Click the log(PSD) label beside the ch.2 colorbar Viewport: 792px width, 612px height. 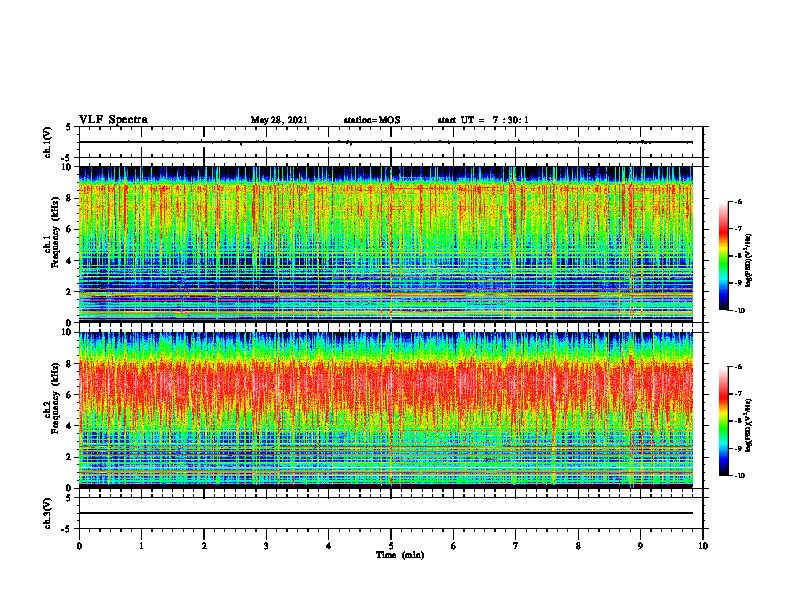point(750,425)
